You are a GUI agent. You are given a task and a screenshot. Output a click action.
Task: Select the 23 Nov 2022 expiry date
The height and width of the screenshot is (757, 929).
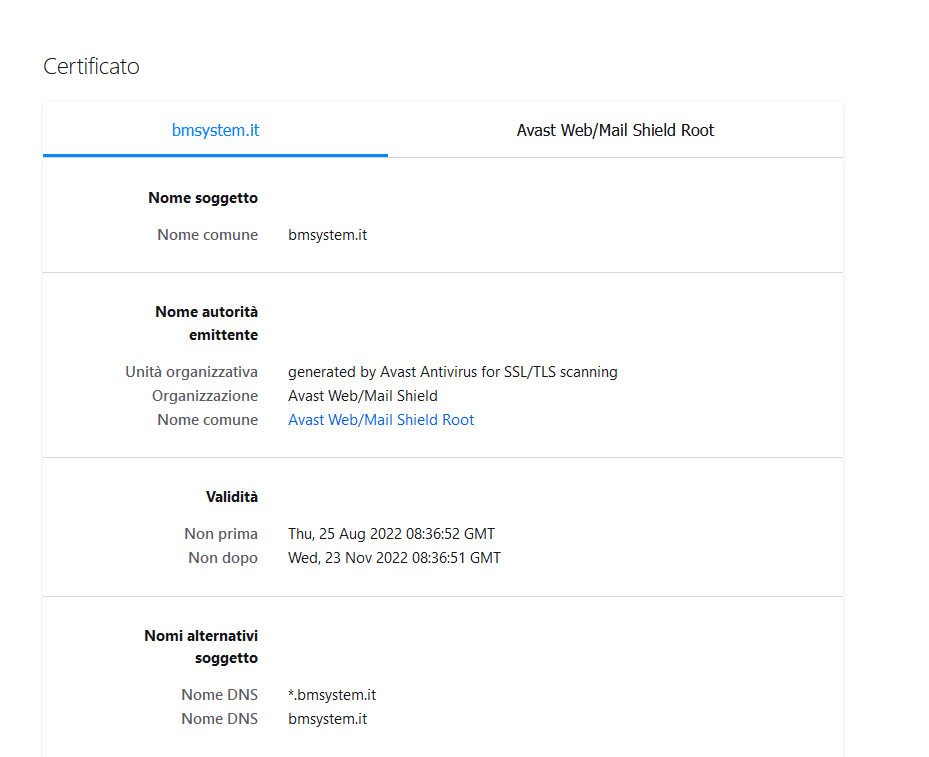(394, 558)
